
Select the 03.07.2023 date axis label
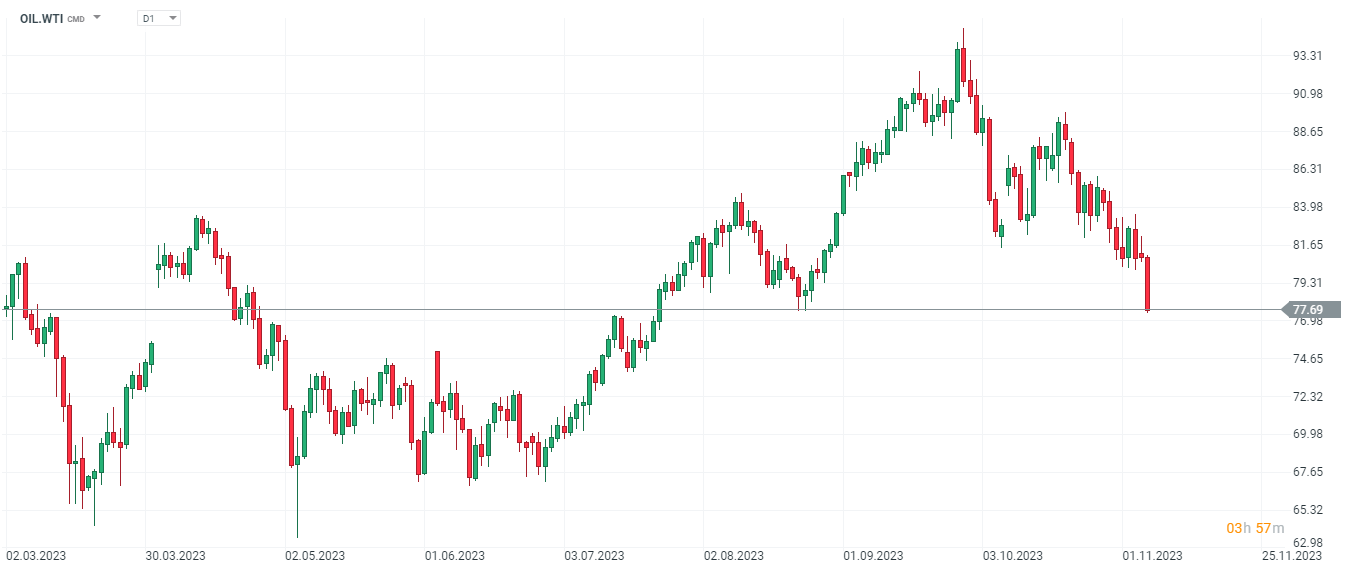(593, 556)
